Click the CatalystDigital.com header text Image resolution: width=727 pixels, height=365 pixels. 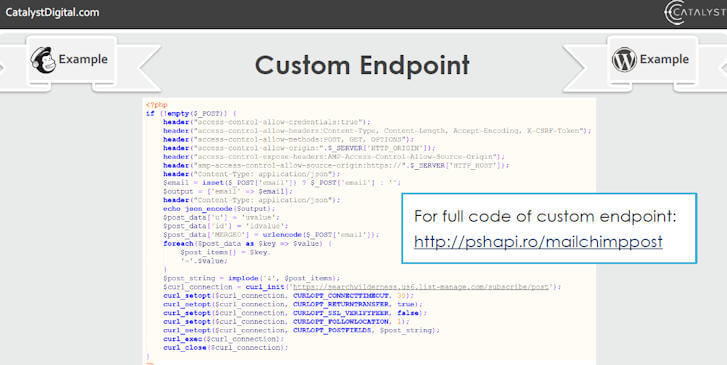52,13
